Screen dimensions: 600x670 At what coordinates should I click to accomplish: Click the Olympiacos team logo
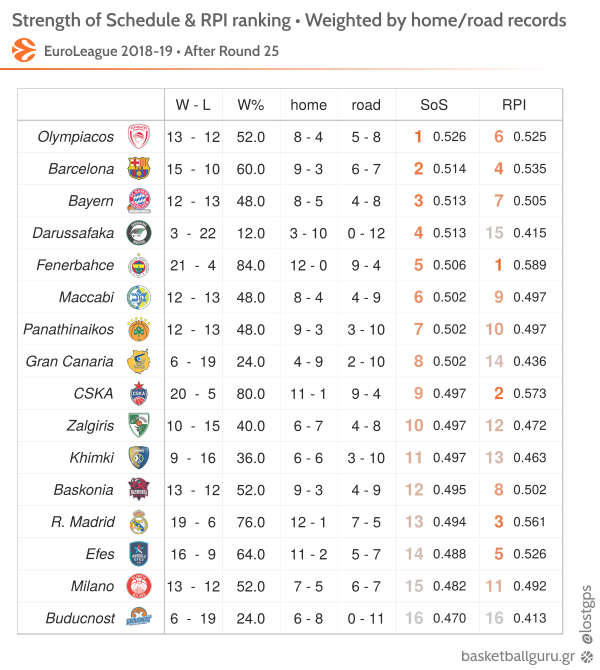[x=138, y=137]
